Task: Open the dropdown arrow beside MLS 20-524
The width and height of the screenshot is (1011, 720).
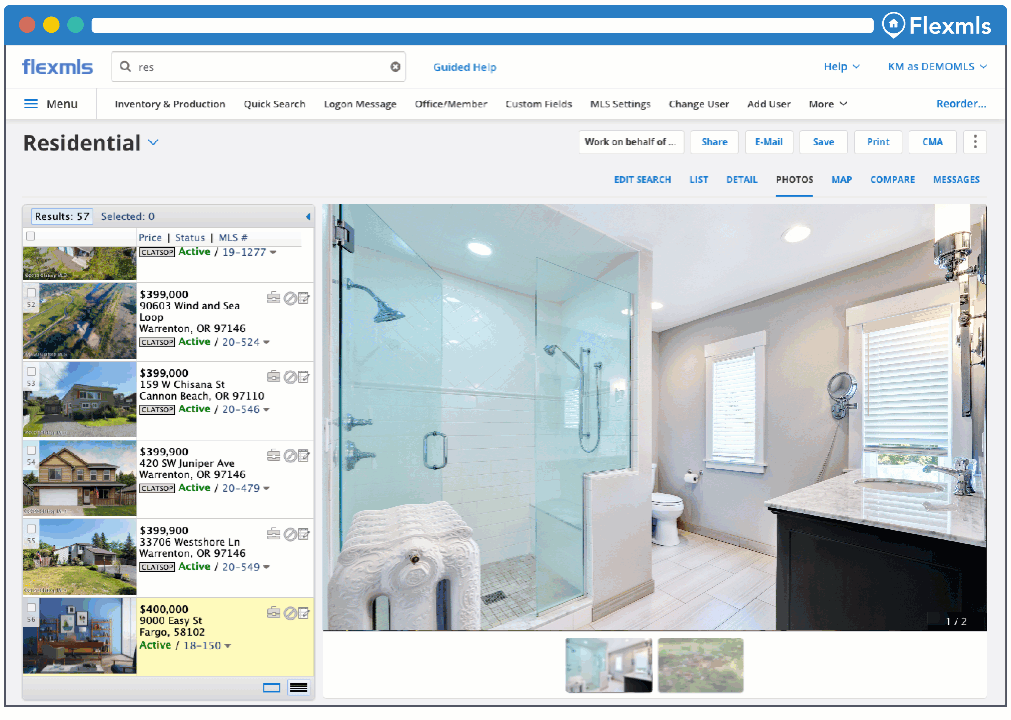Action: 266,342
